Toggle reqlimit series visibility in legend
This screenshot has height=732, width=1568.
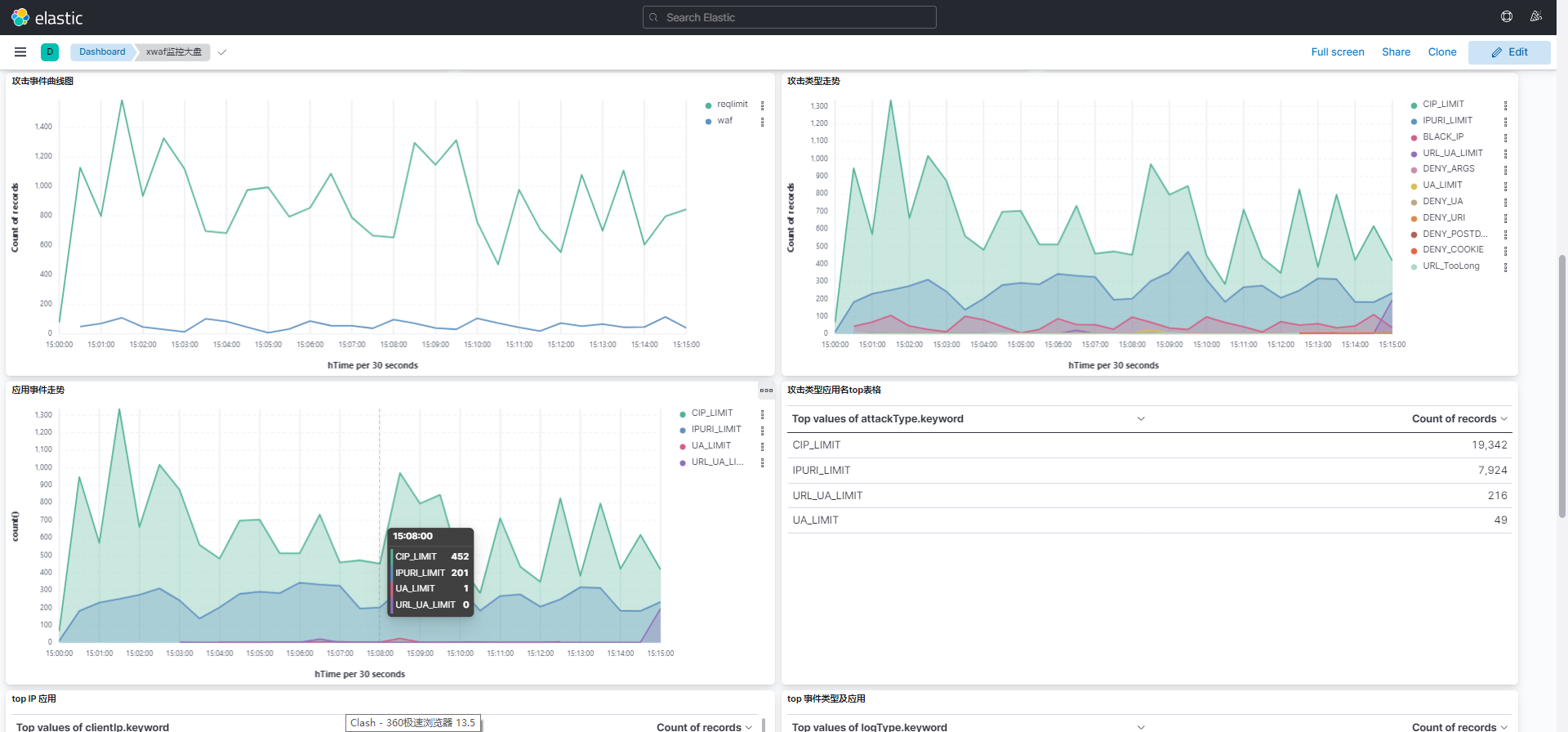(x=733, y=105)
